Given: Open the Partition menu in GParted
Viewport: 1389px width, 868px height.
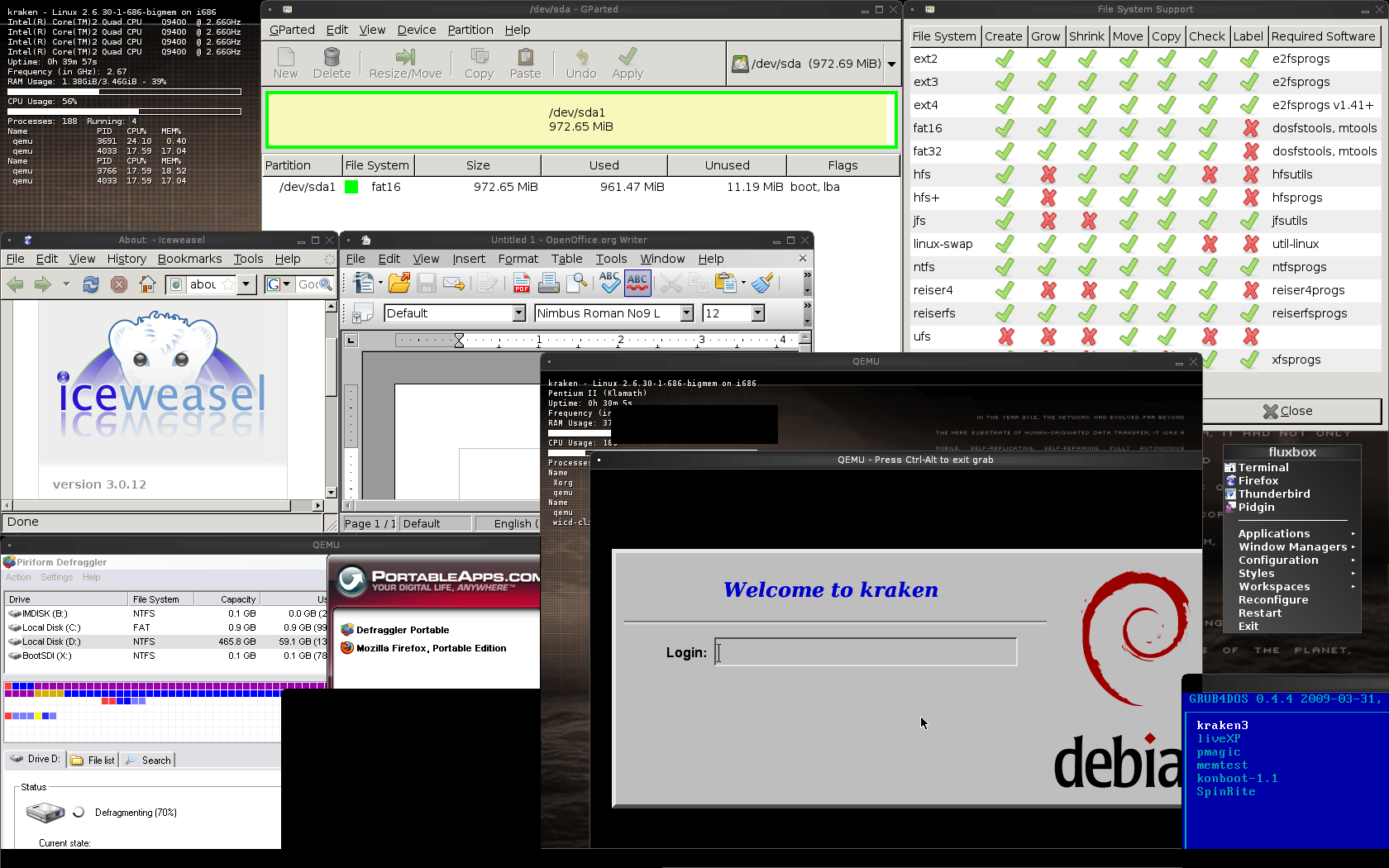Looking at the screenshot, I should pyautogui.click(x=470, y=30).
